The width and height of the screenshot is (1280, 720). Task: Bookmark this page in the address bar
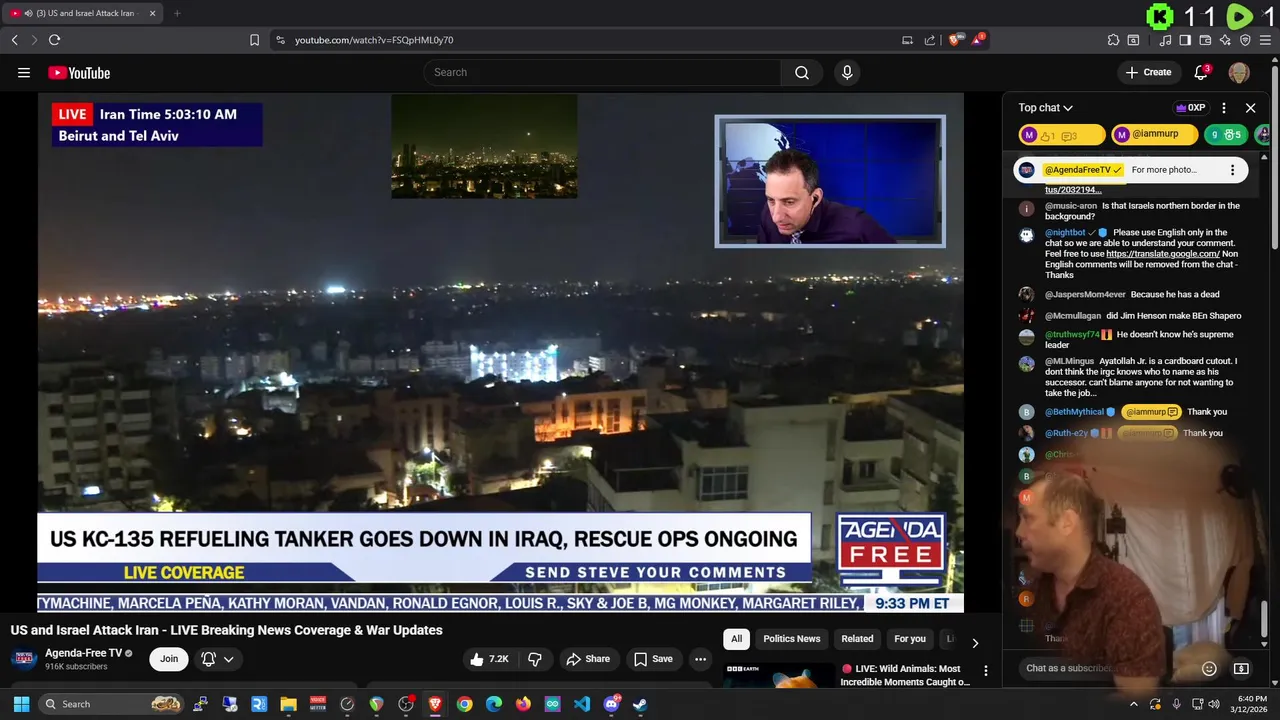click(x=254, y=40)
